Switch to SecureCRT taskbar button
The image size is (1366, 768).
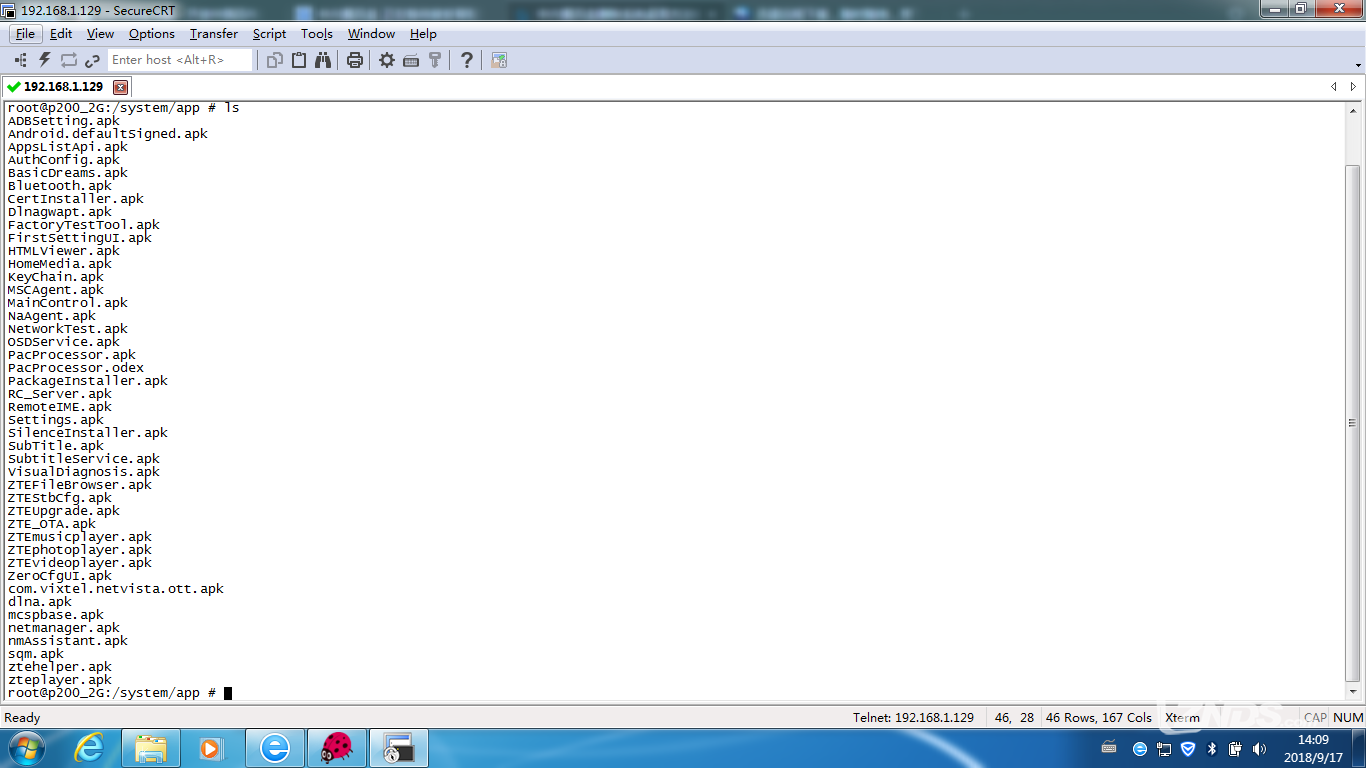click(399, 748)
